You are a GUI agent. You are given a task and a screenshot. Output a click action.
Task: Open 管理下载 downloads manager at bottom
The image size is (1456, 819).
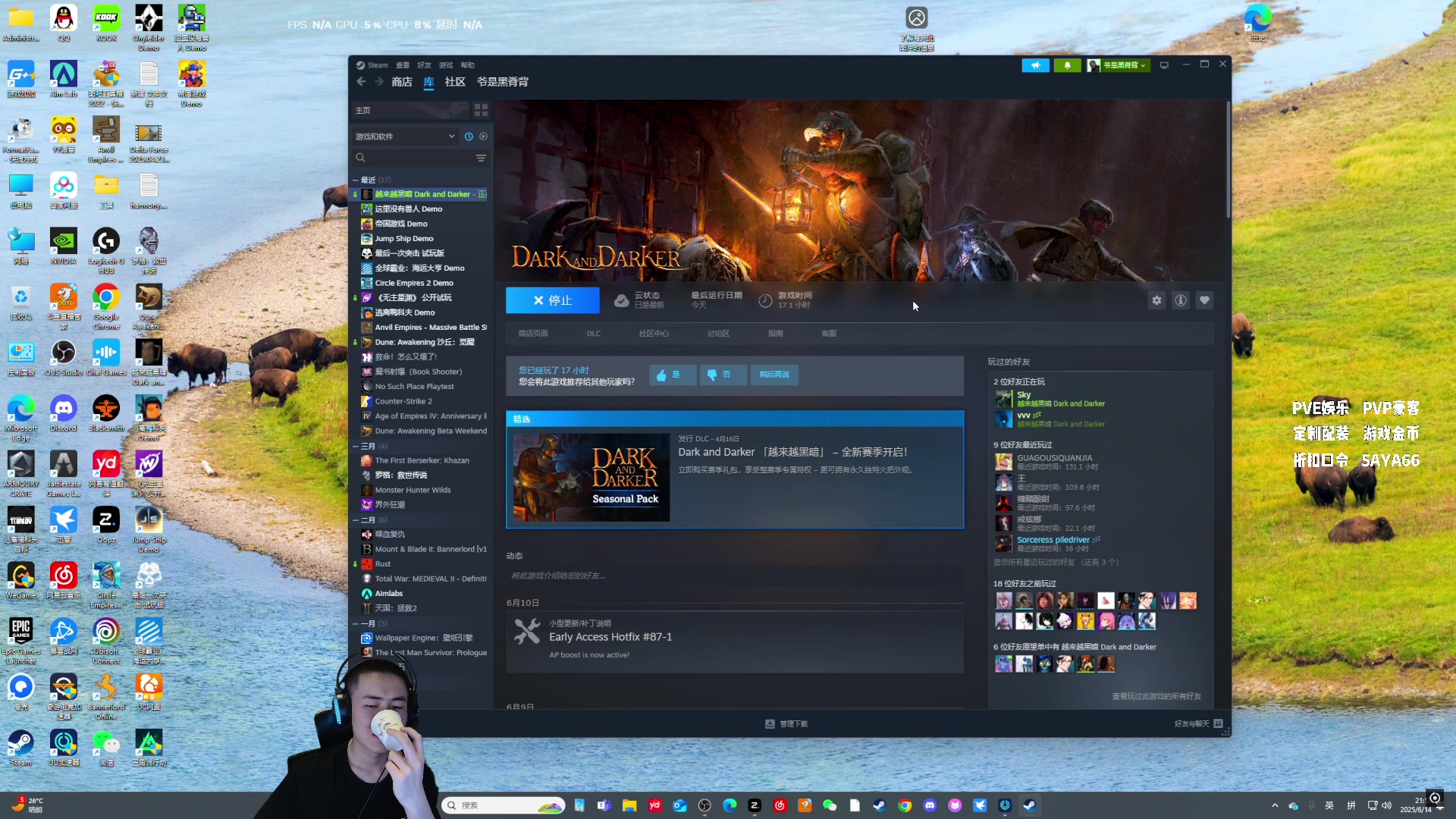click(786, 724)
